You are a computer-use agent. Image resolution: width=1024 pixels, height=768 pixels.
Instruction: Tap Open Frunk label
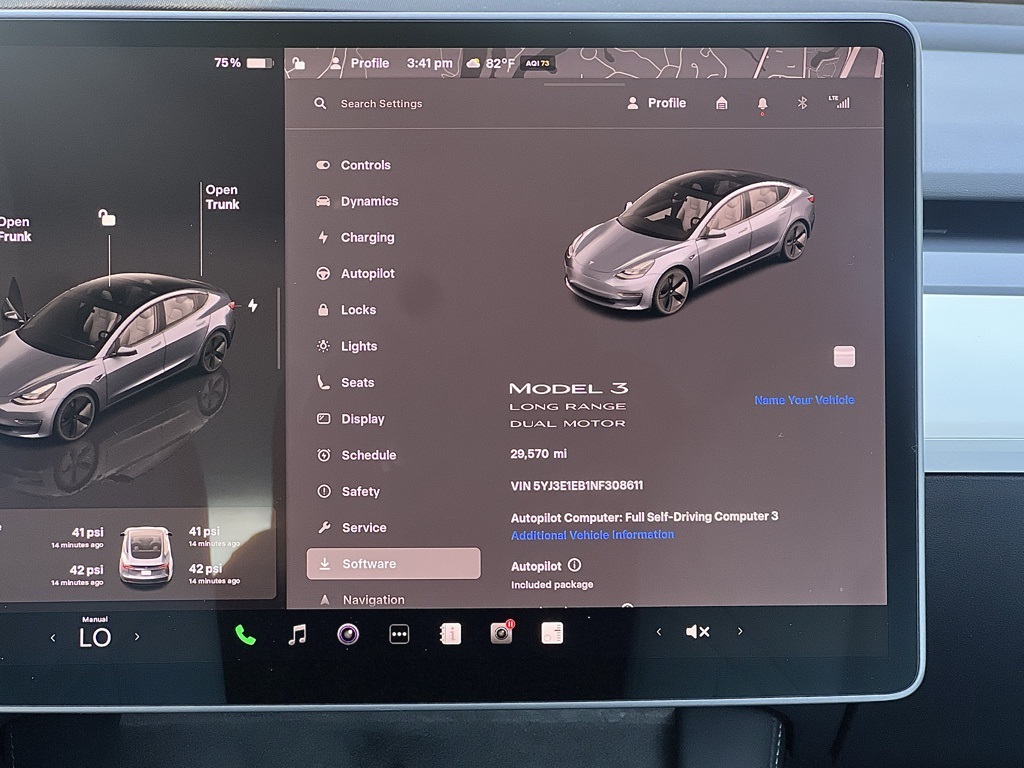point(14,229)
